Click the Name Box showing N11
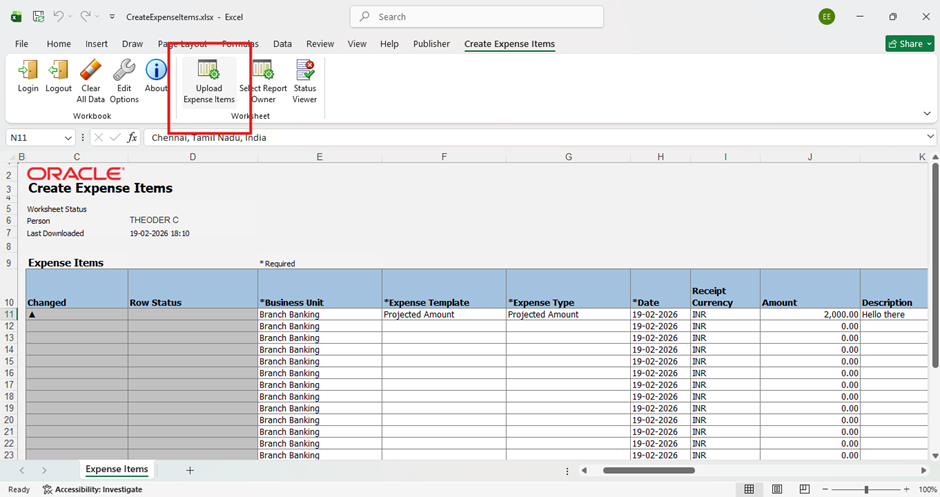 tap(34, 138)
